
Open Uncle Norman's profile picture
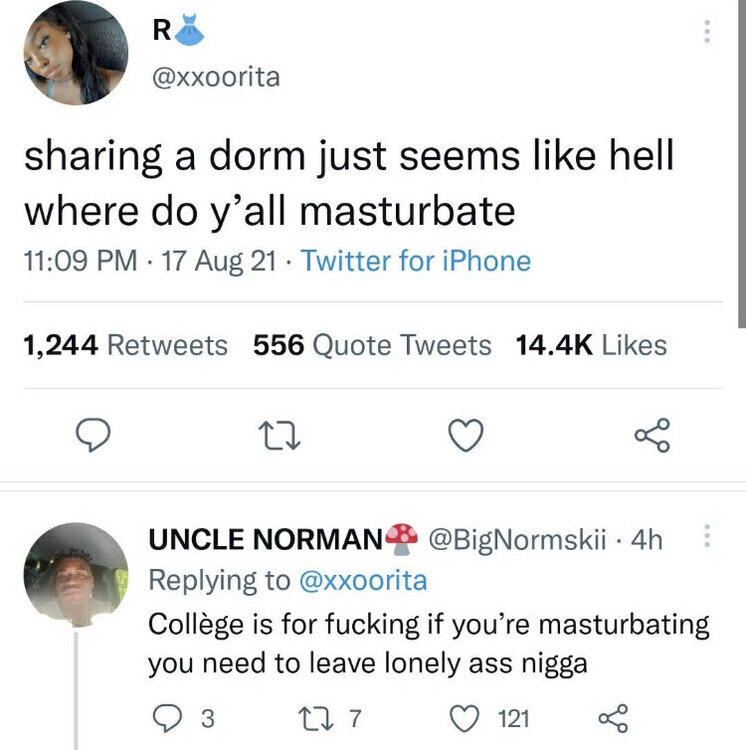[76, 575]
